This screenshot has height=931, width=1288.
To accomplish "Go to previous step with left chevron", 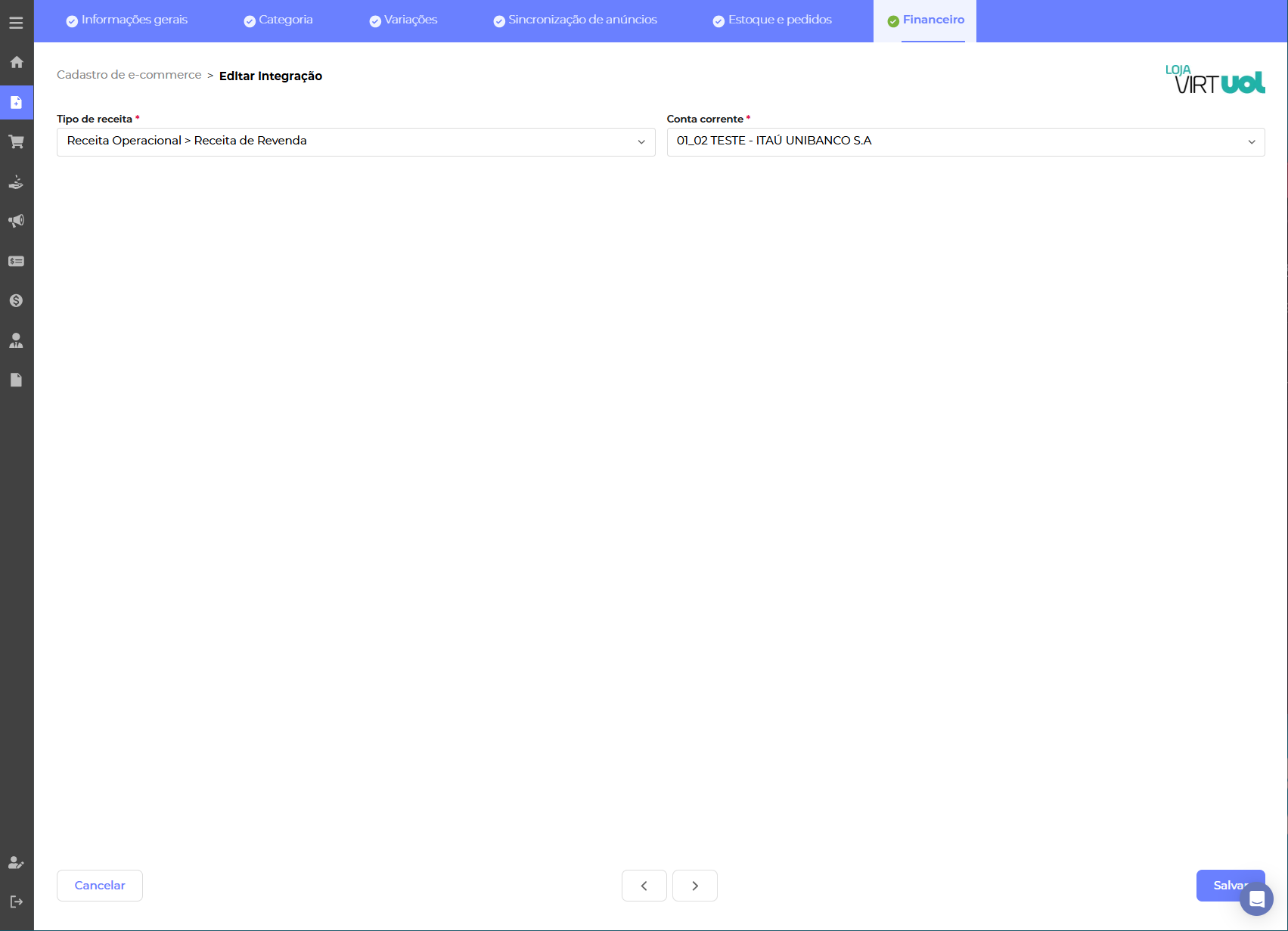I will click(644, 886).
